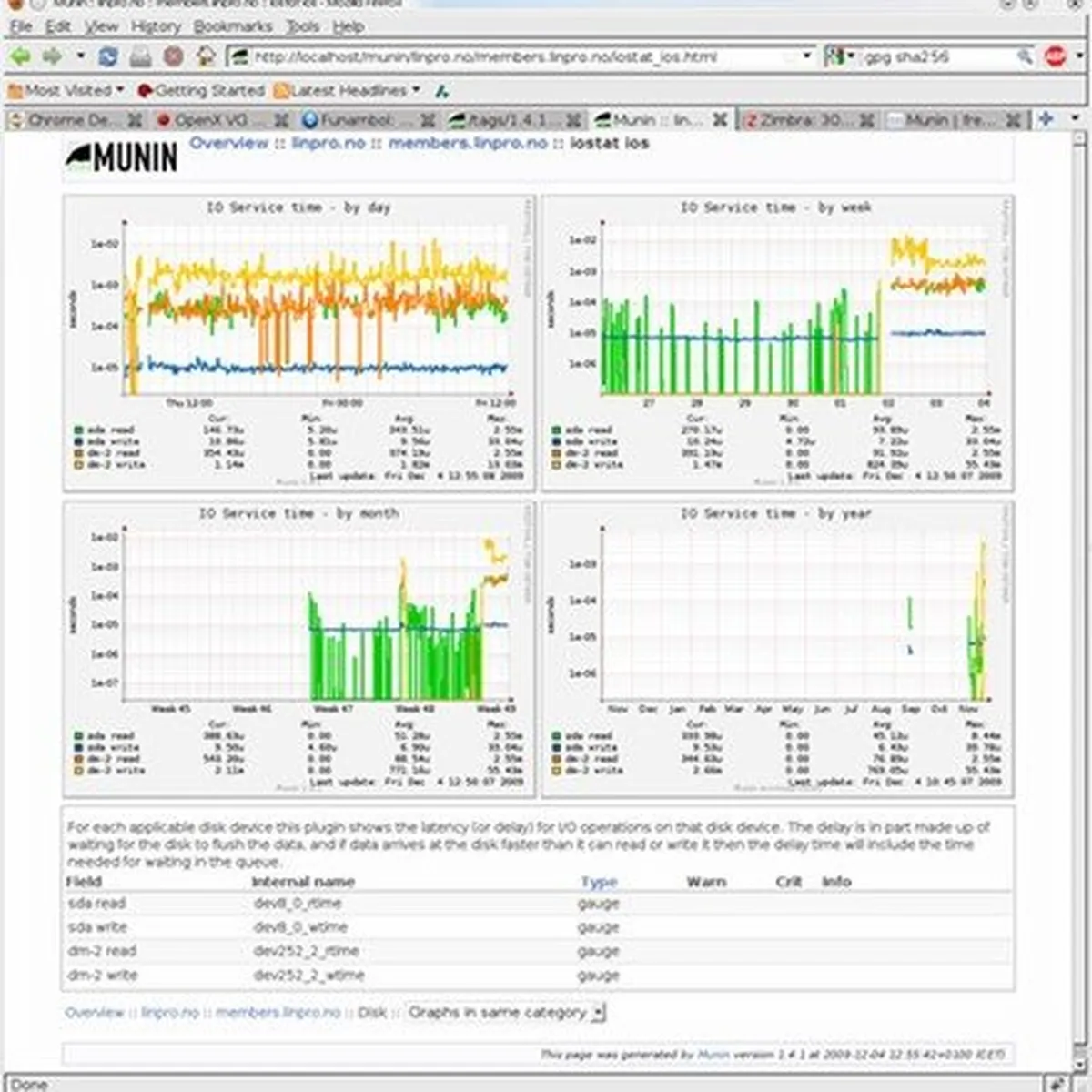Open the Overview link in top breadcrumb
Image resolution: width=1092 pixels, height=1092 pixels.
click(229, 143)
